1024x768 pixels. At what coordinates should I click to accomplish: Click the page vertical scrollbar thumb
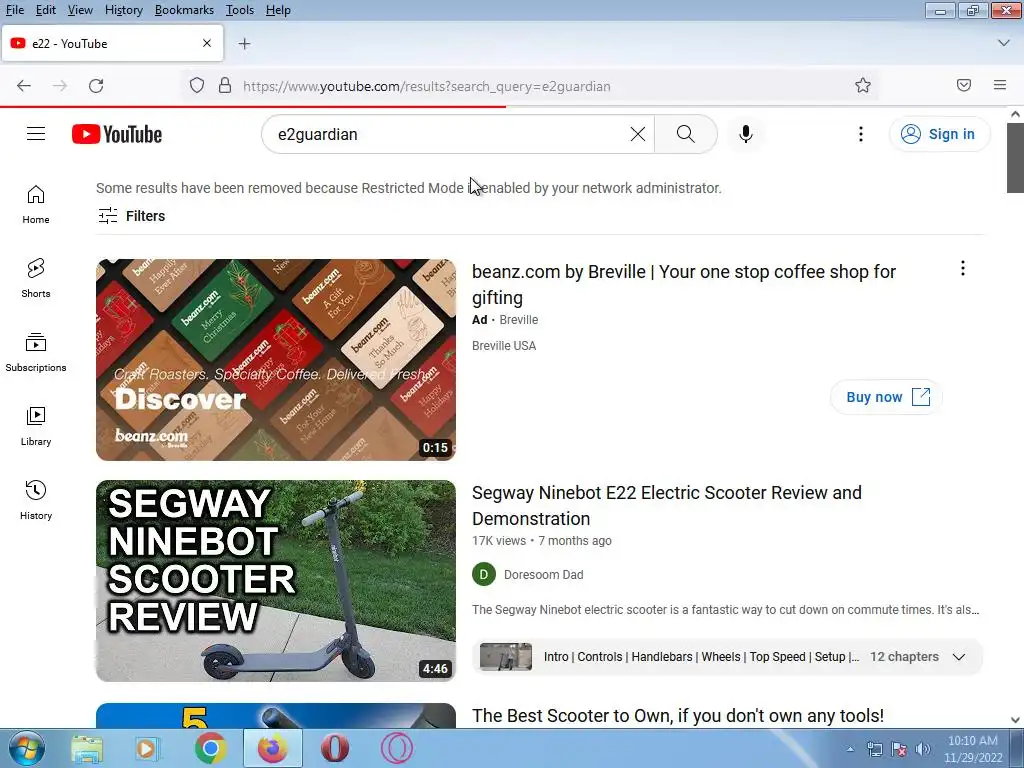click(x=1015, y=157)
